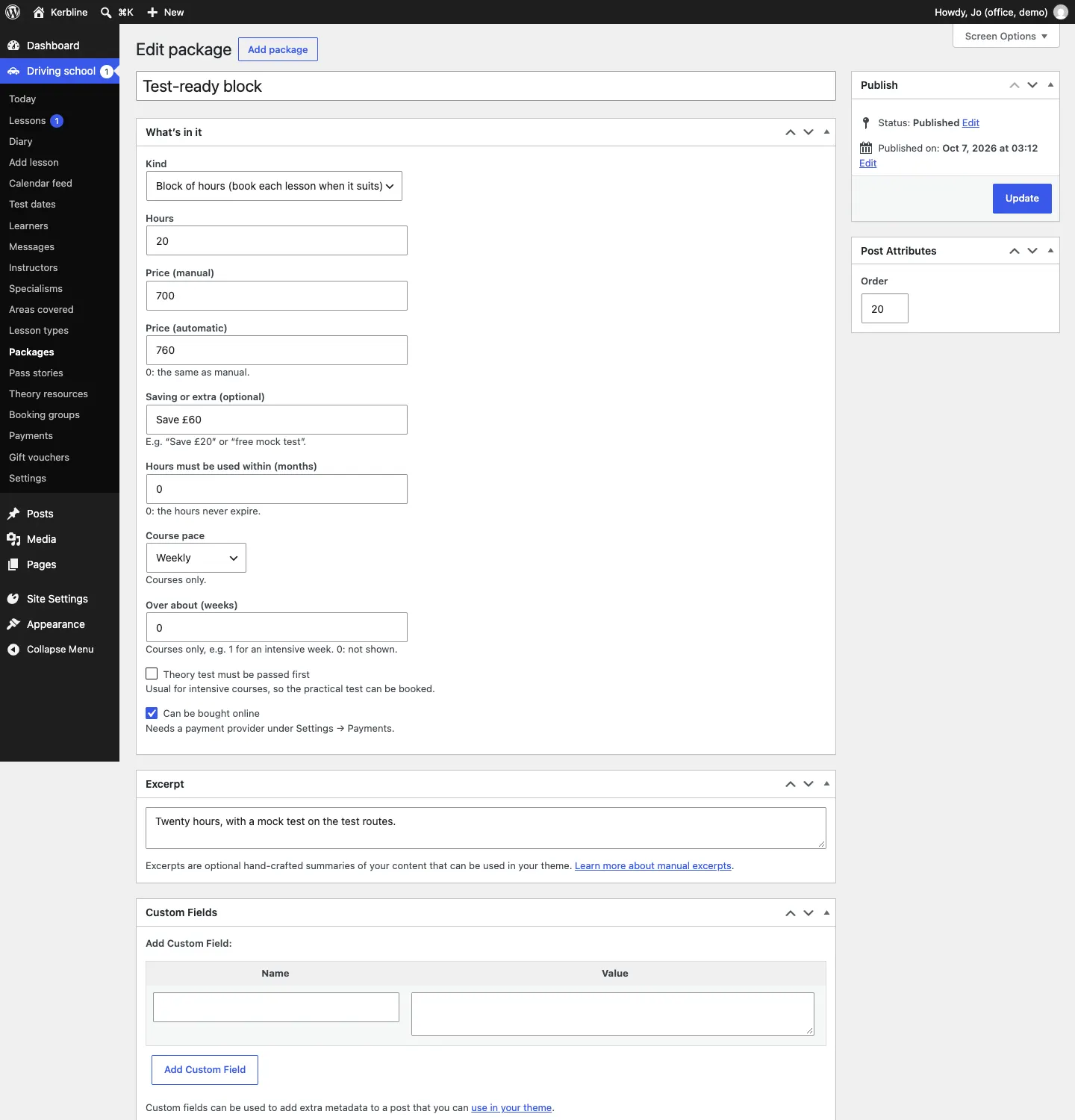Image resolution: width=1075 pixels, height=1120 pixels.
Task: Click the Site Settings icon
Action: [13, 599]
